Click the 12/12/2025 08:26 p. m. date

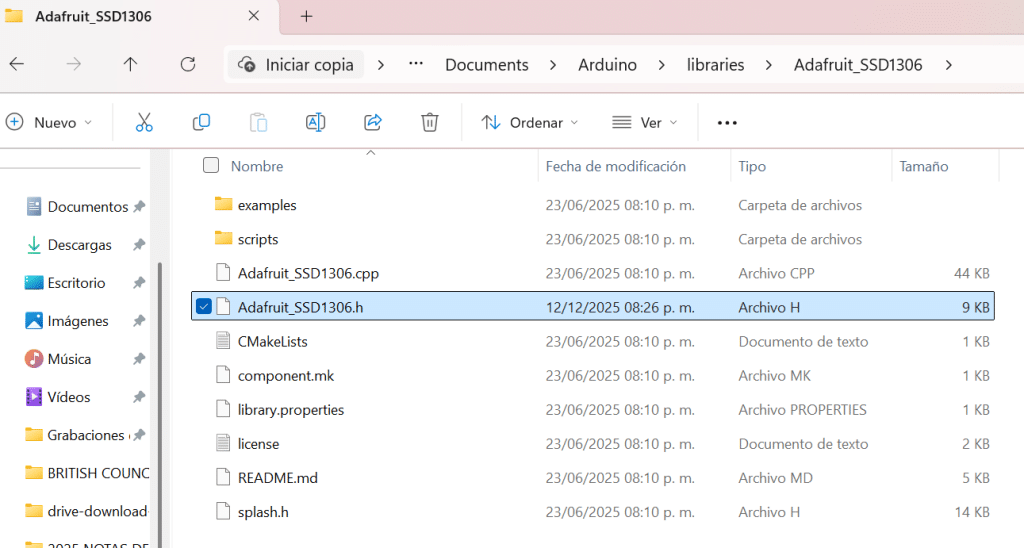pyautogui.click(x=620, y=307)
